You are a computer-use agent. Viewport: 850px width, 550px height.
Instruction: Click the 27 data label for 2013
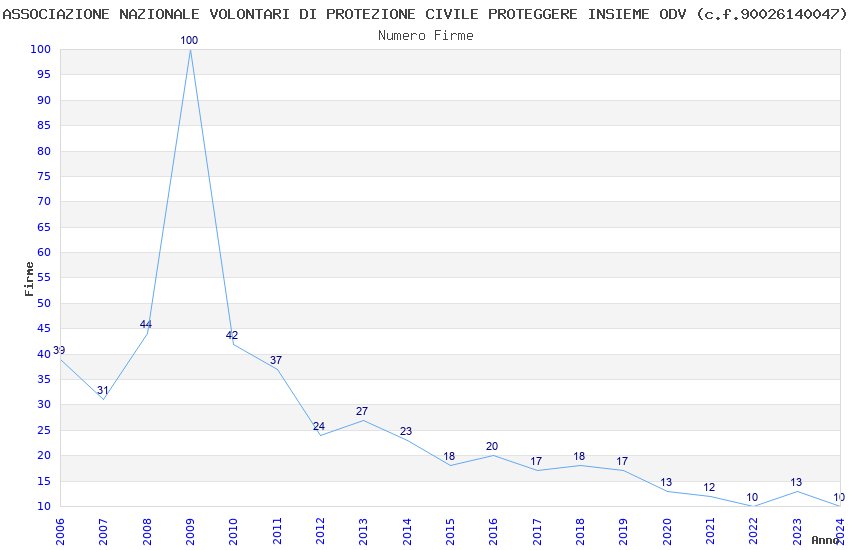tap(362, 411)
